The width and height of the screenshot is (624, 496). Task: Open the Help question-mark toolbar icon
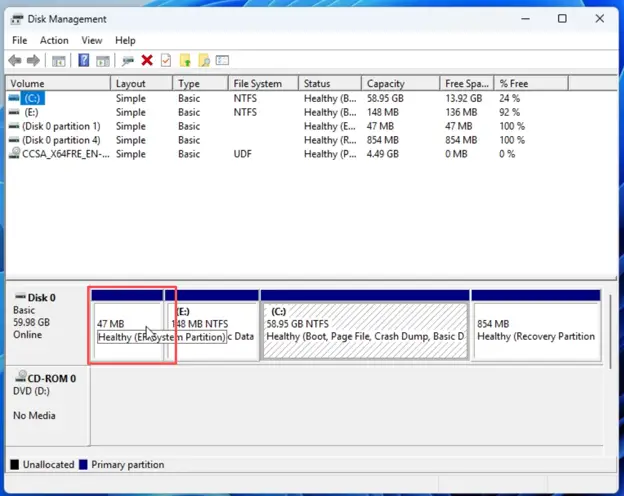(x=84, y=61)
